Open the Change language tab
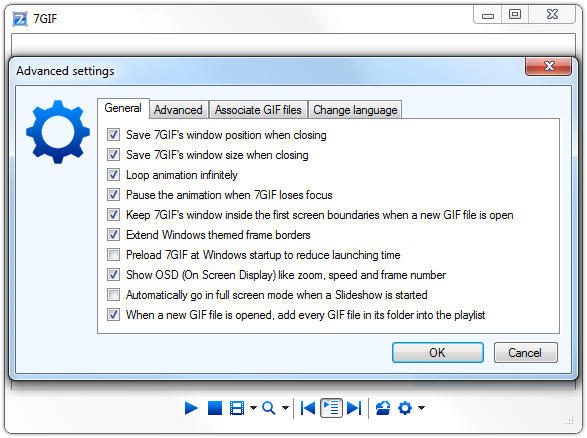 point(355,110)
